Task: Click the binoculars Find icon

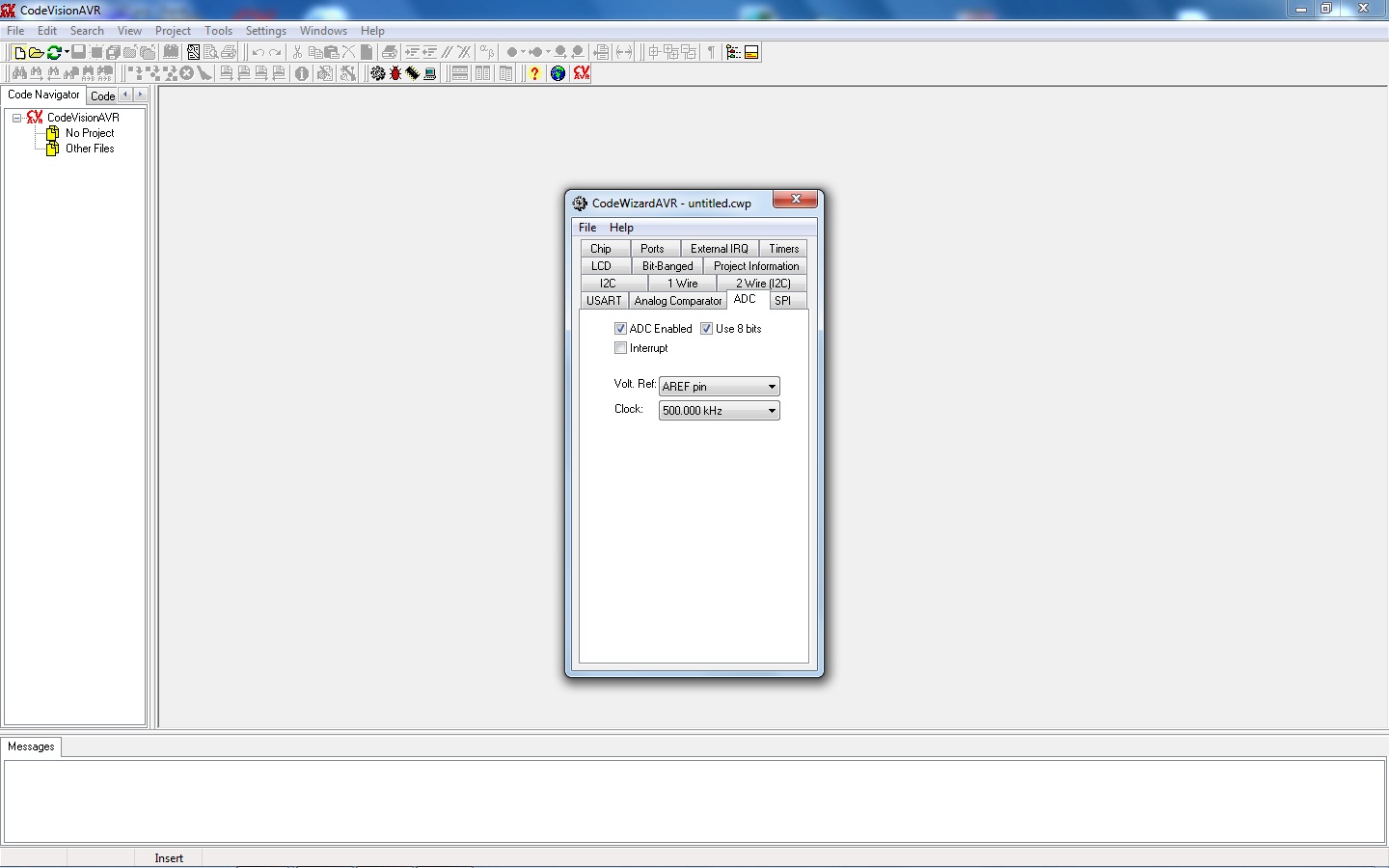Action: click(19, 73)
